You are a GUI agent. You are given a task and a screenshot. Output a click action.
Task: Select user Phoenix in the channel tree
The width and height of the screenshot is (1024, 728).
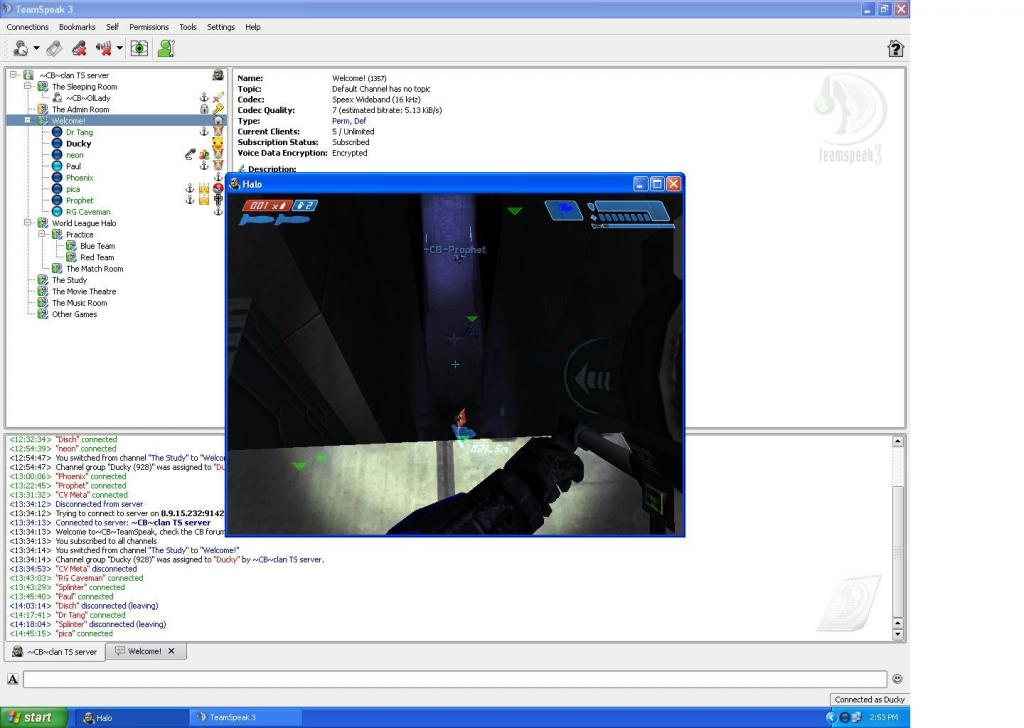point(80,178)
